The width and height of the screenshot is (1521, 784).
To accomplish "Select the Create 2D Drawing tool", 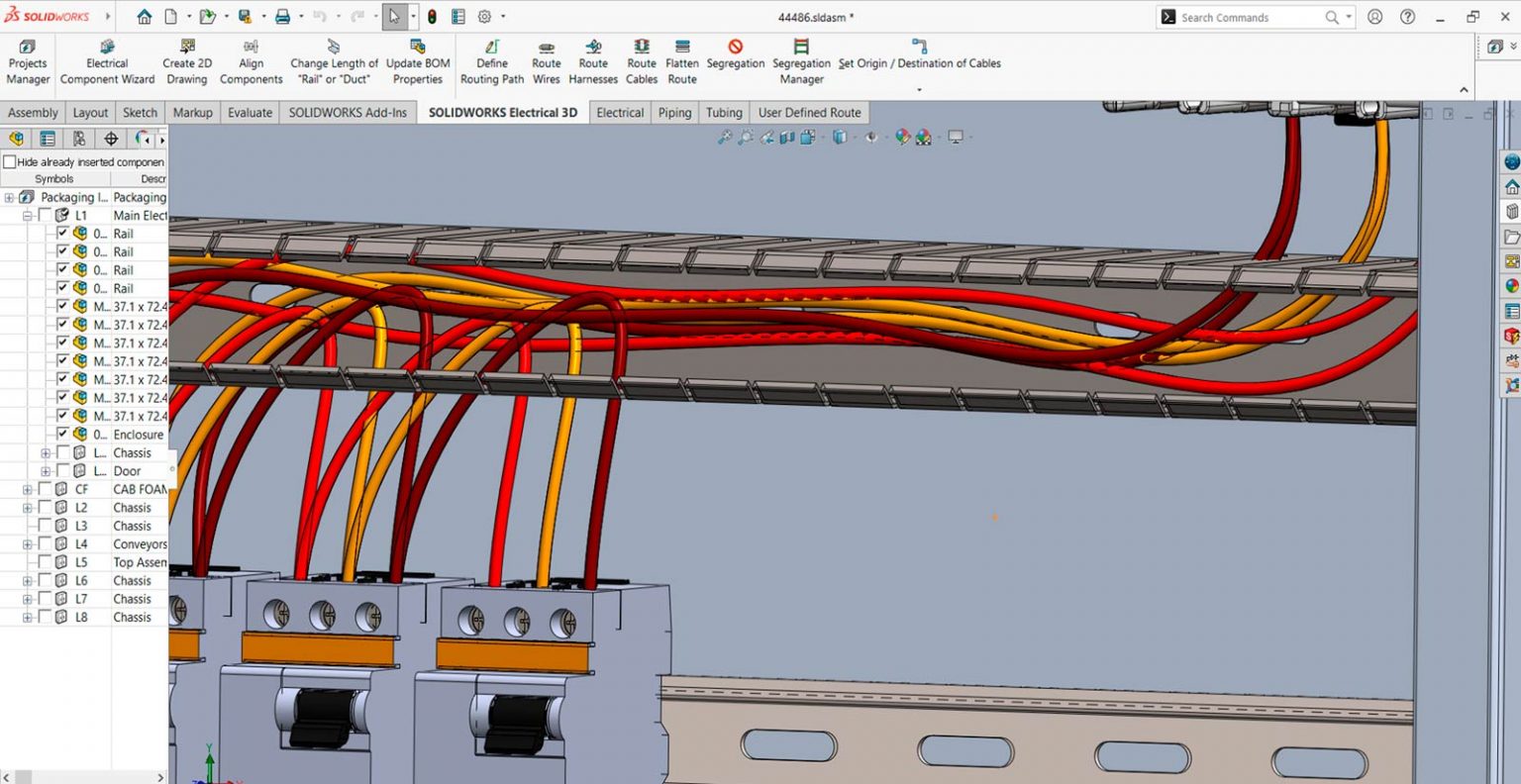I will [x=186, y=62].
